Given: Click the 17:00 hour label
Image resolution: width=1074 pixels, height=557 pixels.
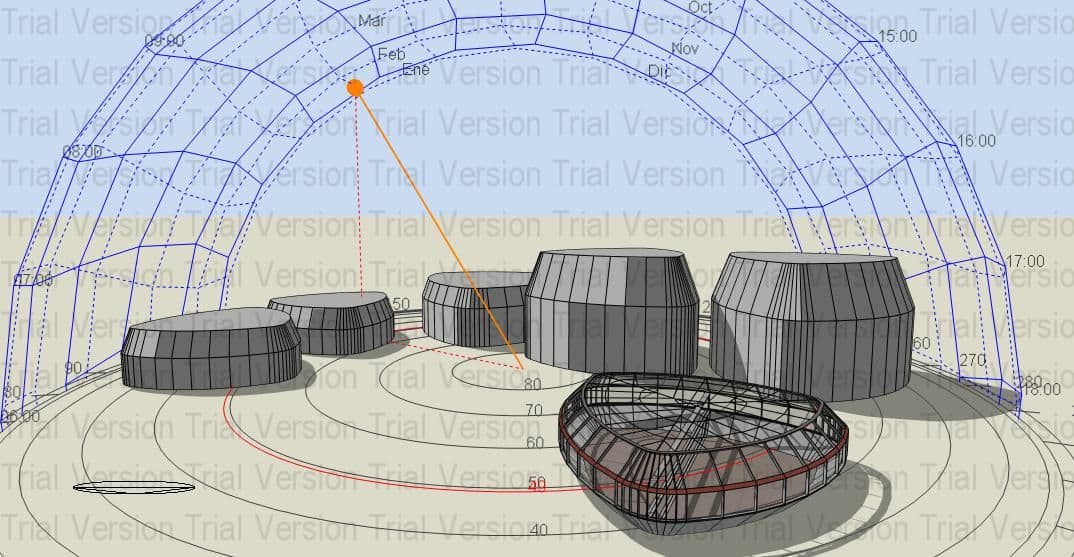Looking at the screenshot, I should pos(1025,261).
